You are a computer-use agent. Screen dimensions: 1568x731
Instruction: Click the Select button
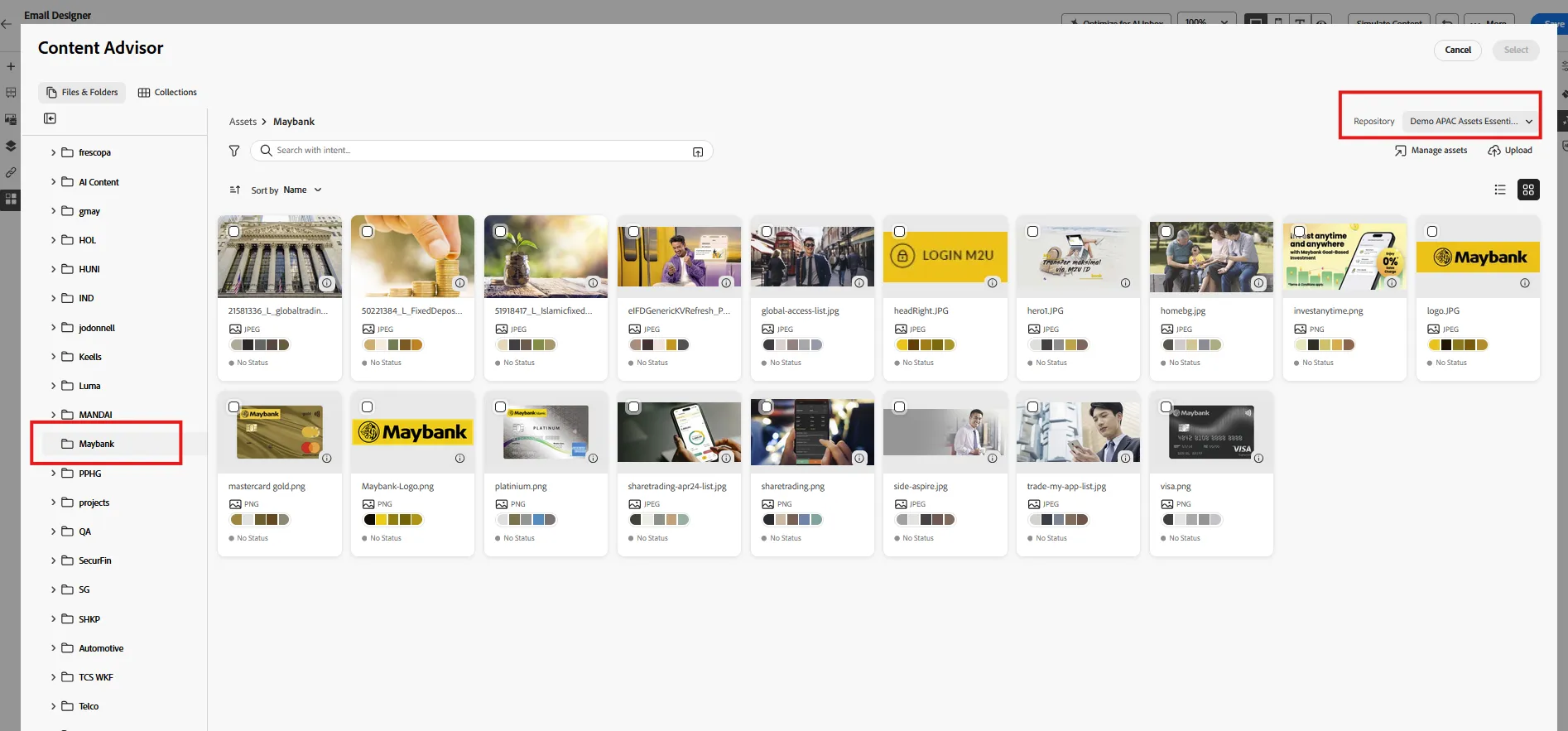pos(1516,50)
